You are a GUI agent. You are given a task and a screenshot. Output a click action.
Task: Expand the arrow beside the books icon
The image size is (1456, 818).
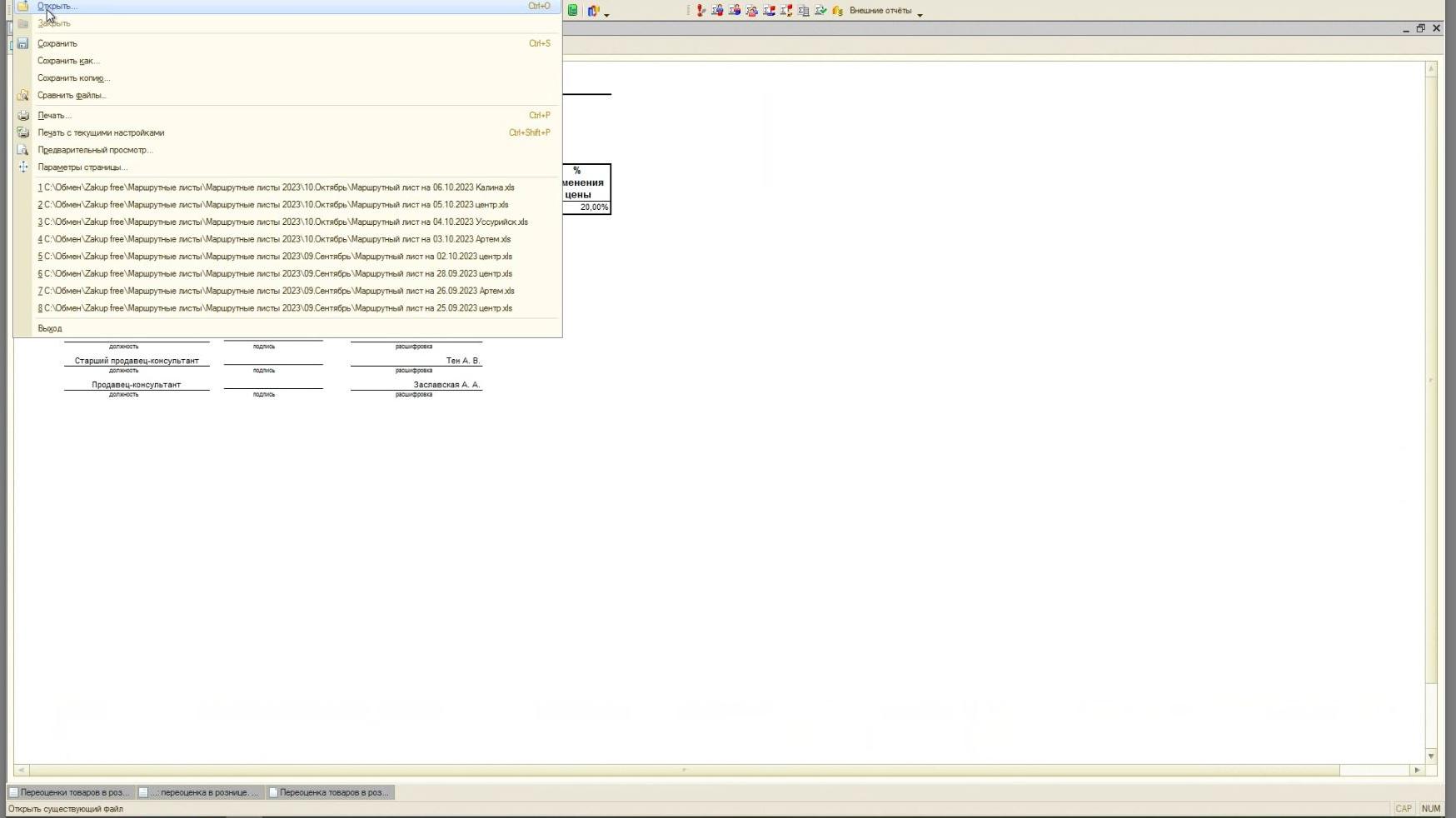[606, 14]
